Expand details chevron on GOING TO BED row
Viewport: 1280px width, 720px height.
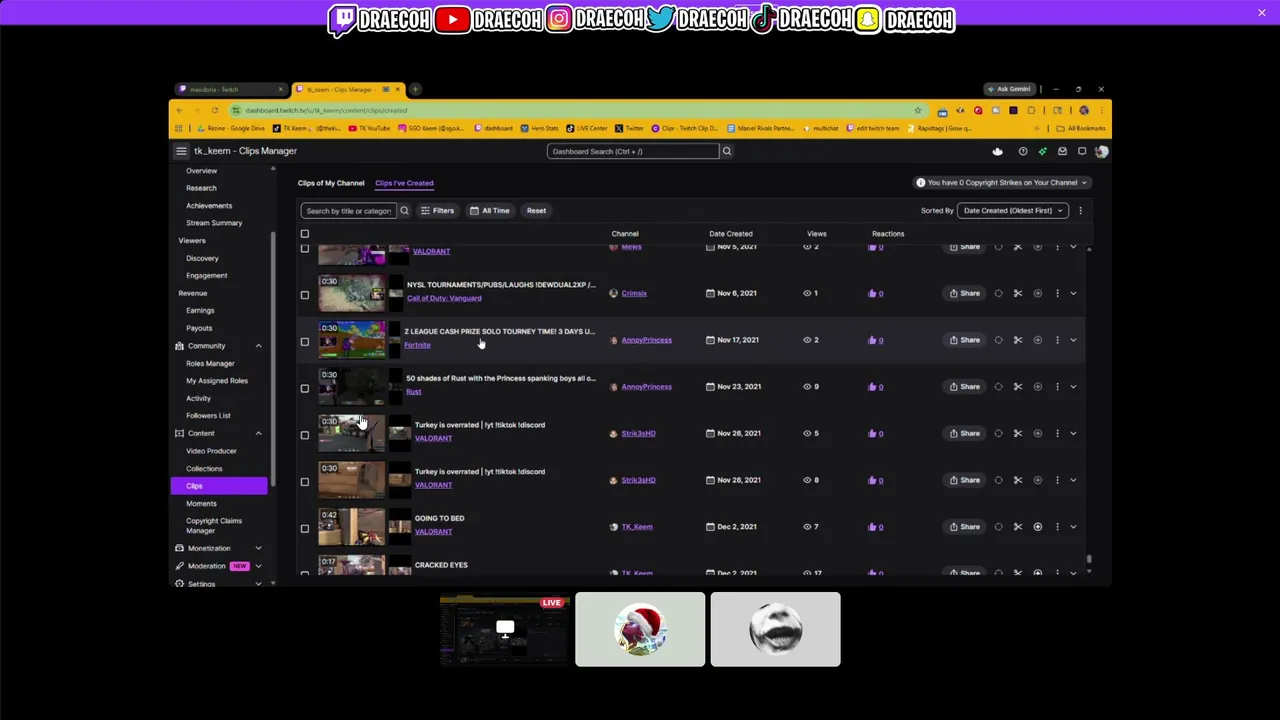point(1073,527)
